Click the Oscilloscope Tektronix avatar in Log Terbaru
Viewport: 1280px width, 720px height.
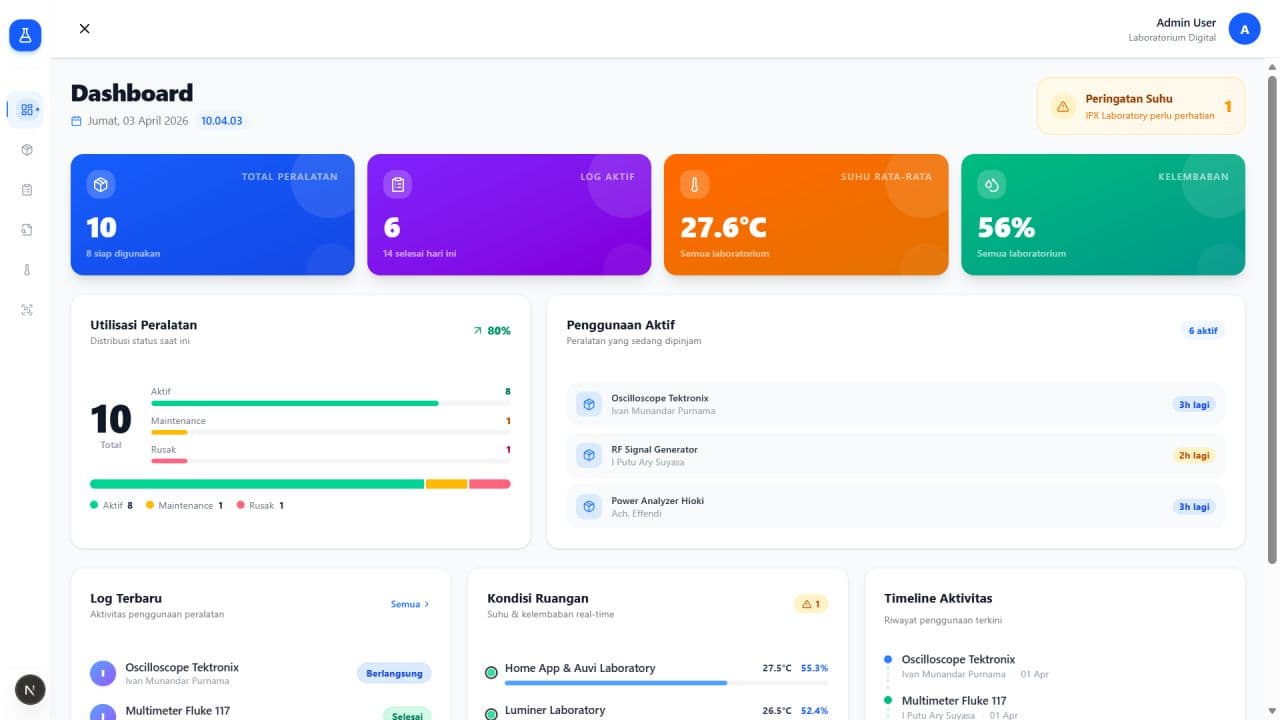click(x=103, y=673)
